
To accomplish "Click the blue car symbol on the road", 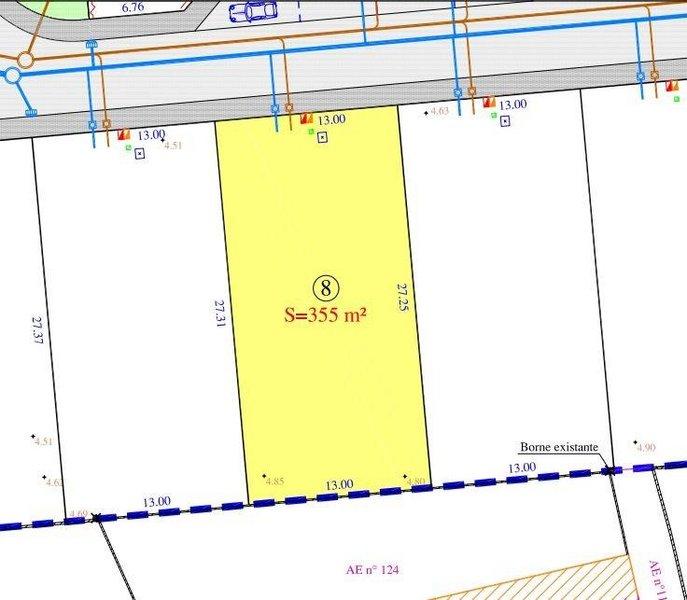I will (x=254, y=11).
